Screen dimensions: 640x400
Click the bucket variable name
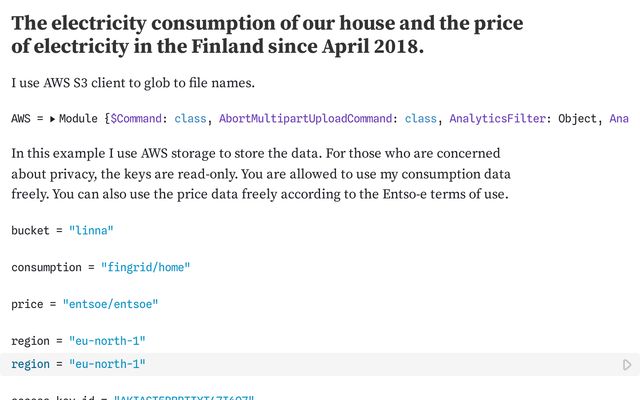[x=31, y=231]
